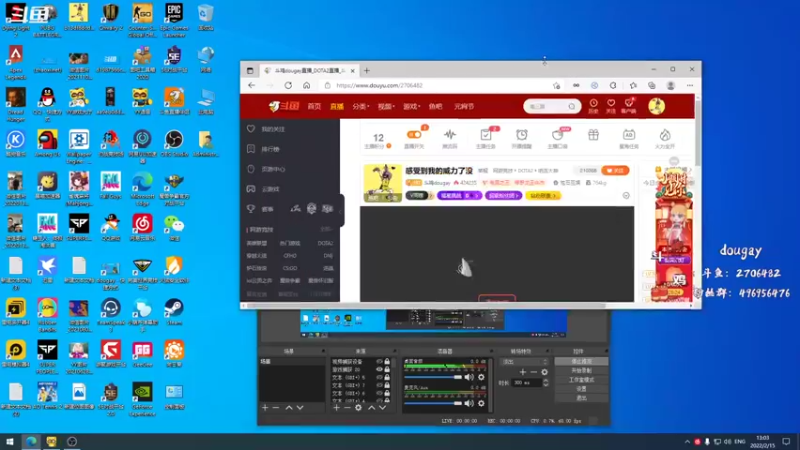Toggle visibility of the game capture source
The image size is (800, 450).
pyautogui.click(x=379, y=369)
